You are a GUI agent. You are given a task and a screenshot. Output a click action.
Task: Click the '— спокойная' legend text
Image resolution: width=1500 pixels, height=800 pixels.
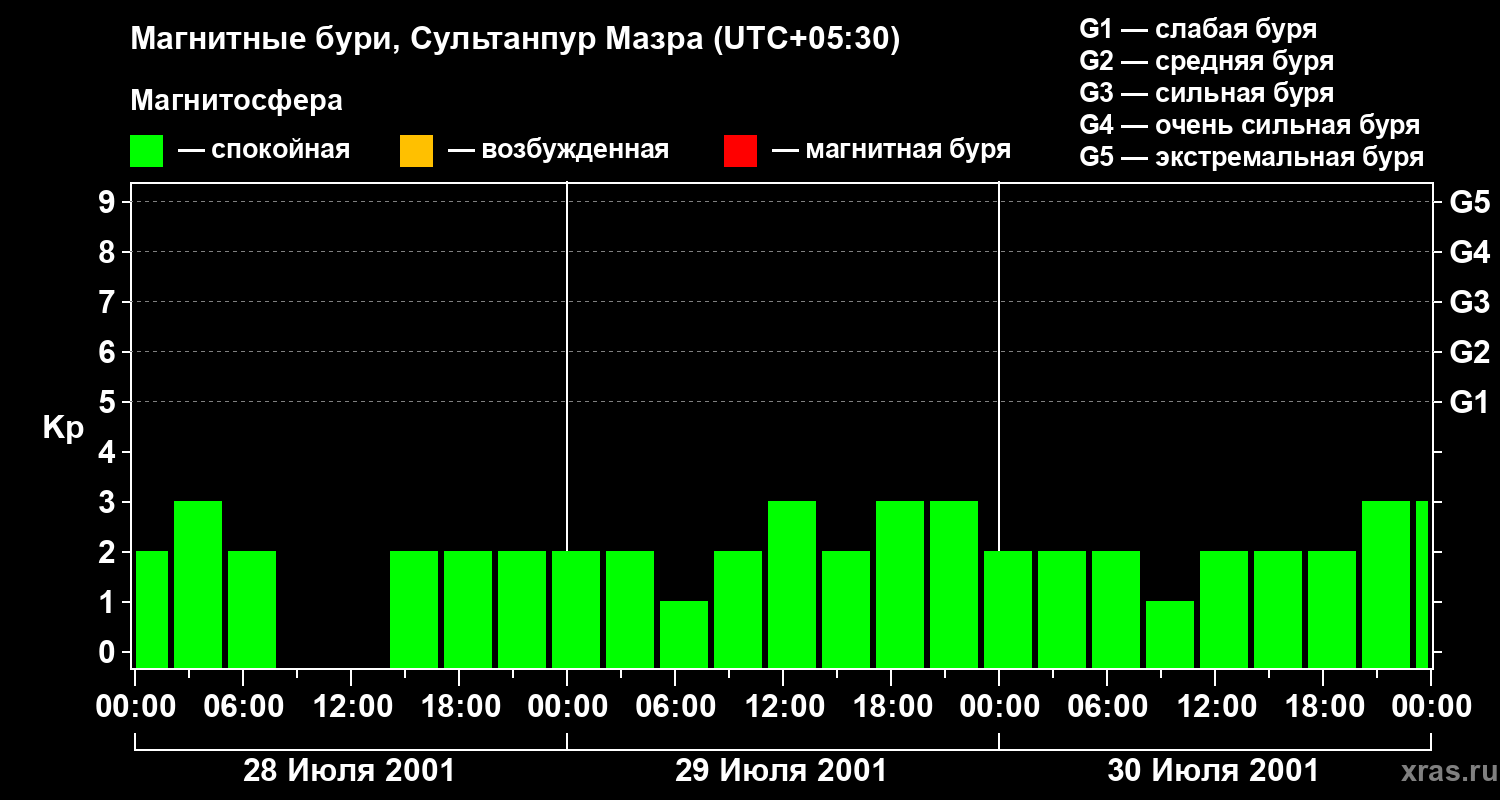pyautogui.click(x=264, y=150)
